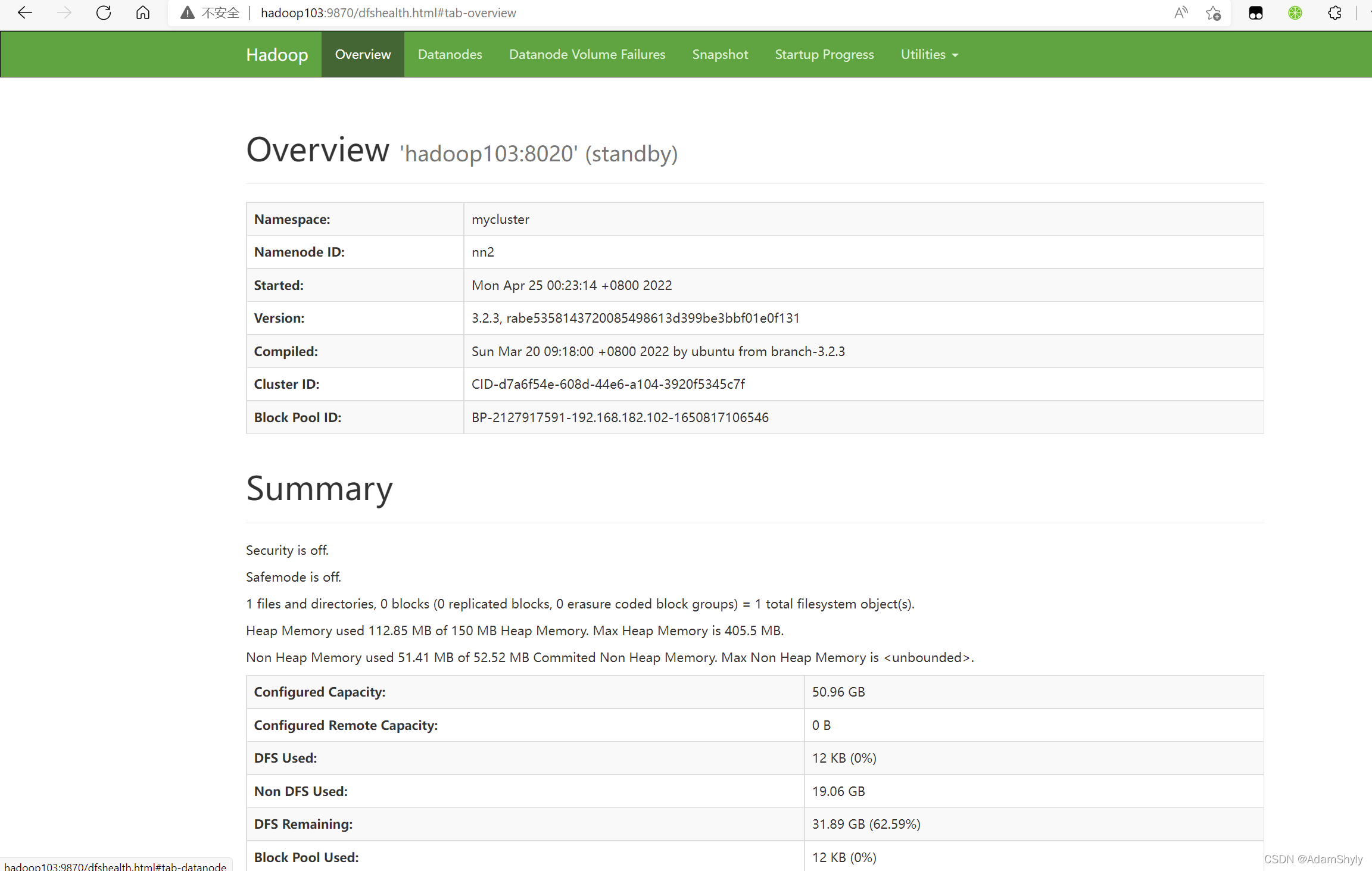
Task: Click the Cluster ID value text
Action: pos(608,384)
